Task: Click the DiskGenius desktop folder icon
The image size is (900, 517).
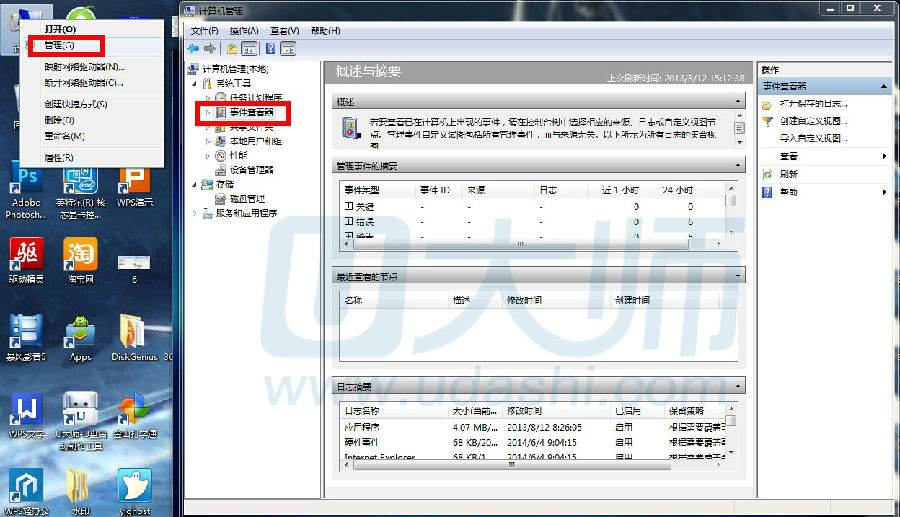Action: tap(134, 338)
